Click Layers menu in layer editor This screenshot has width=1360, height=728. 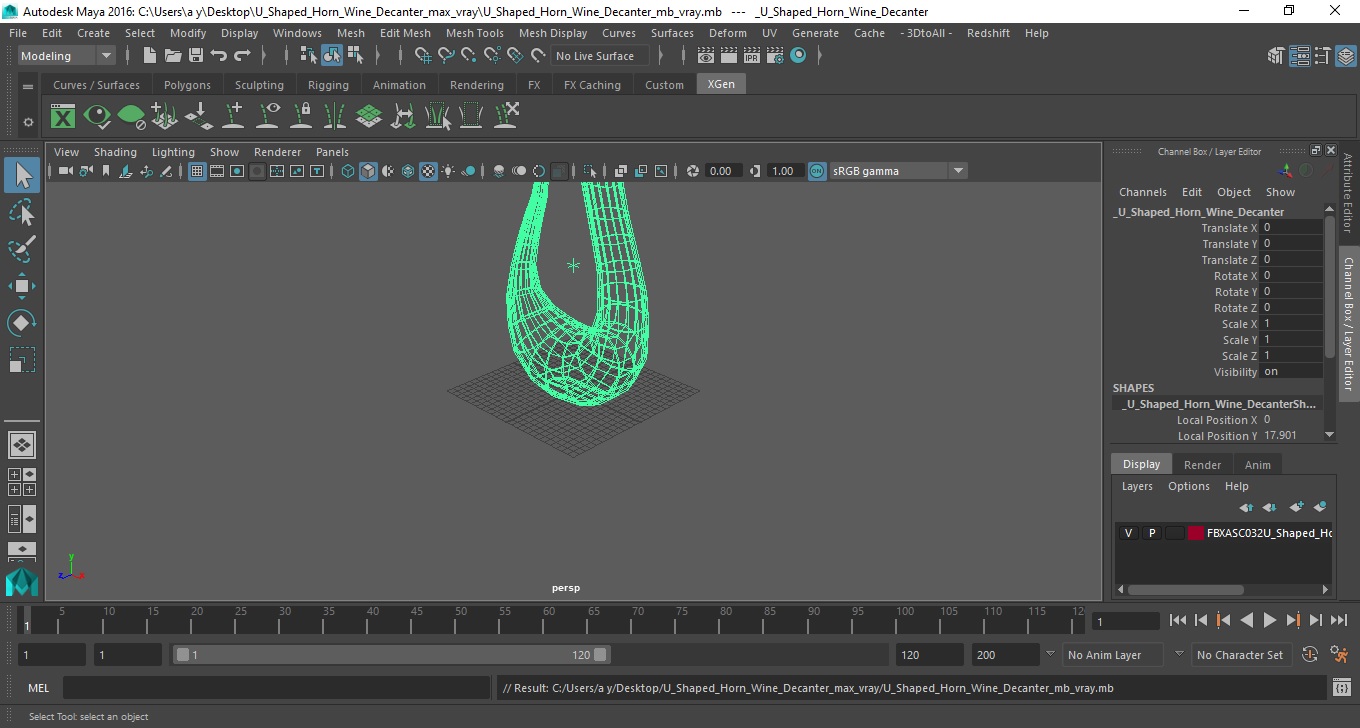point(1137,486)
